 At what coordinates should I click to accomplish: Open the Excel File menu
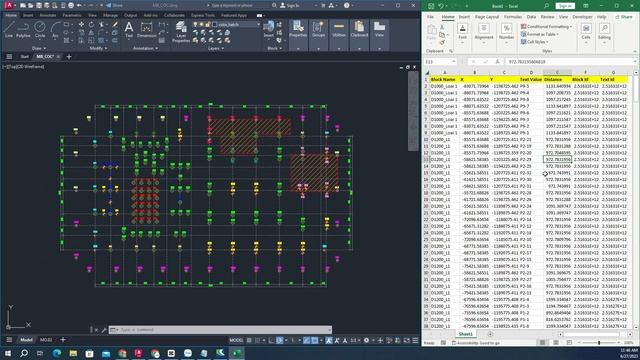click(x=431, y=17)
